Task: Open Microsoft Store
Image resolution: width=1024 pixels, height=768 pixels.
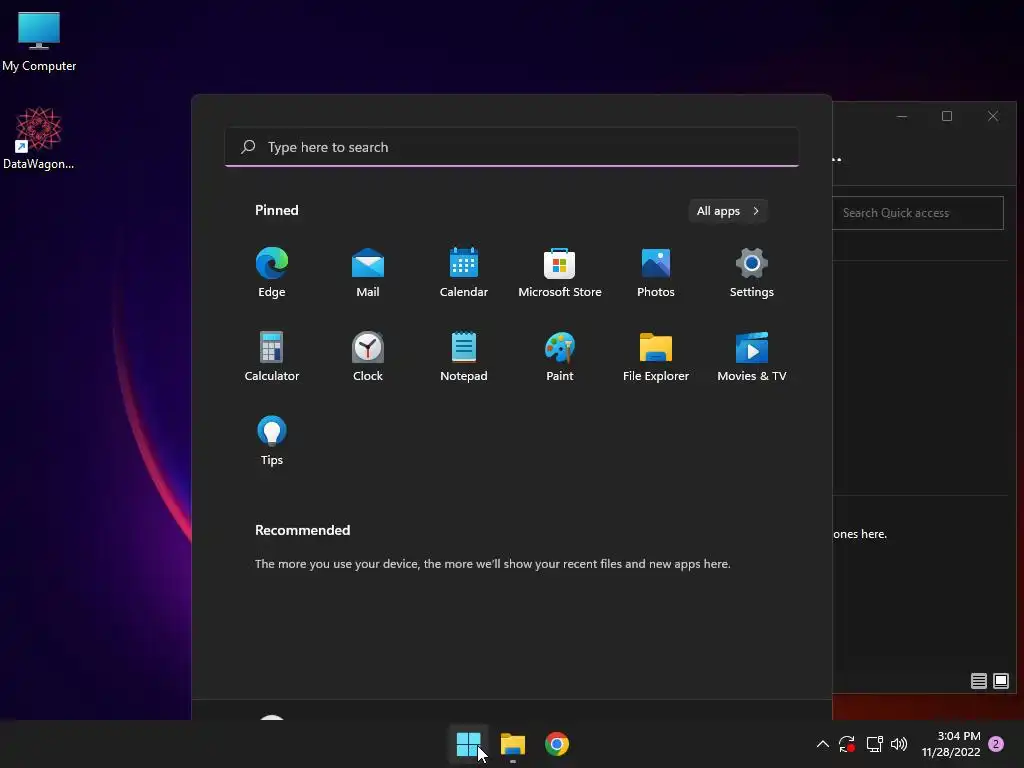Action: (x=560, y=273)
